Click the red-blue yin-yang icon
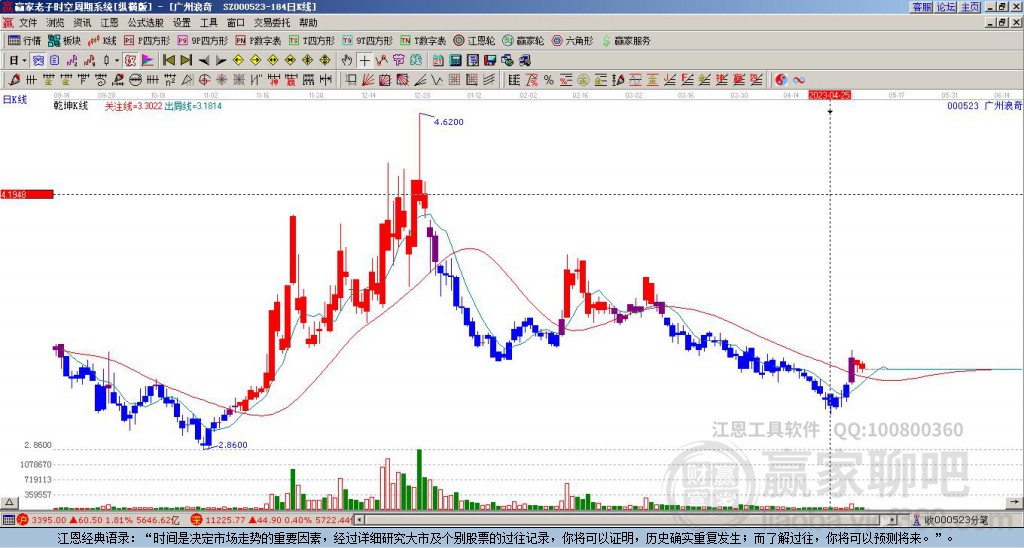The width and height of the screenshot is (1024, 548). click(x=781, y=80)
